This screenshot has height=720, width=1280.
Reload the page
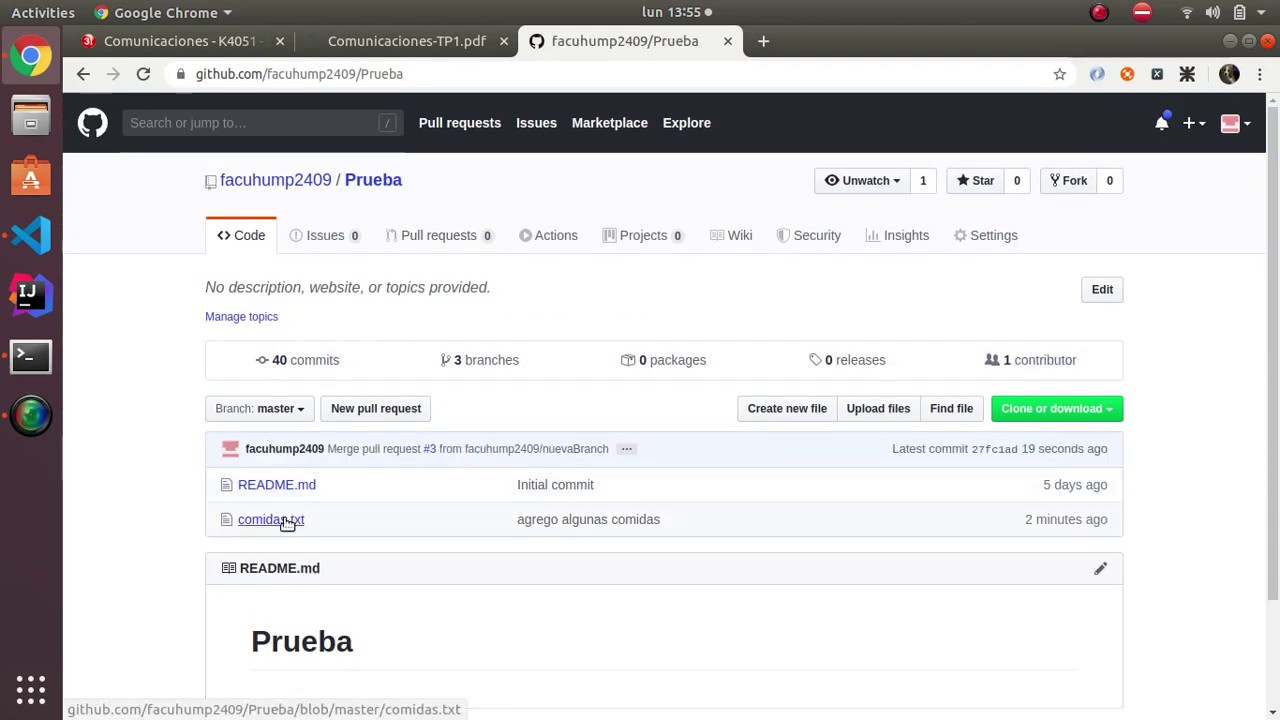(143, 74)
